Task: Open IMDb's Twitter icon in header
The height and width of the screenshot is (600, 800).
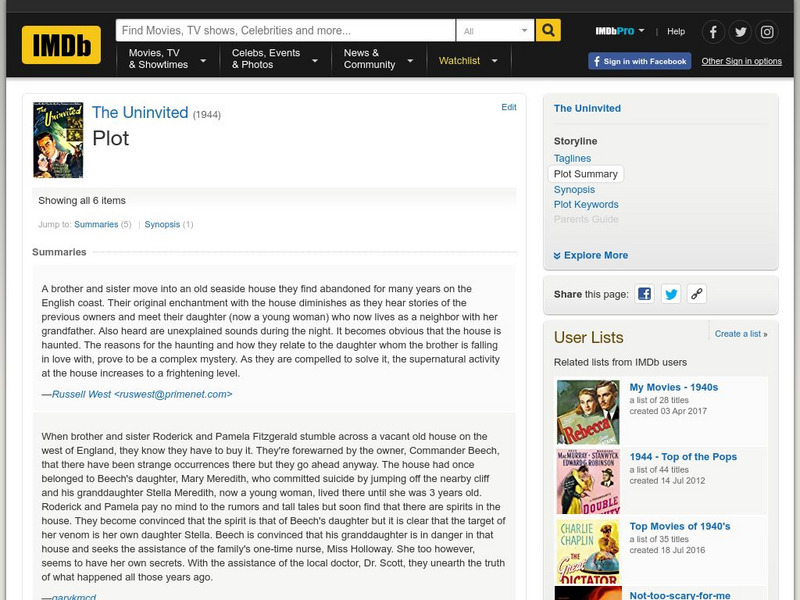Action: tap(740, 32)
